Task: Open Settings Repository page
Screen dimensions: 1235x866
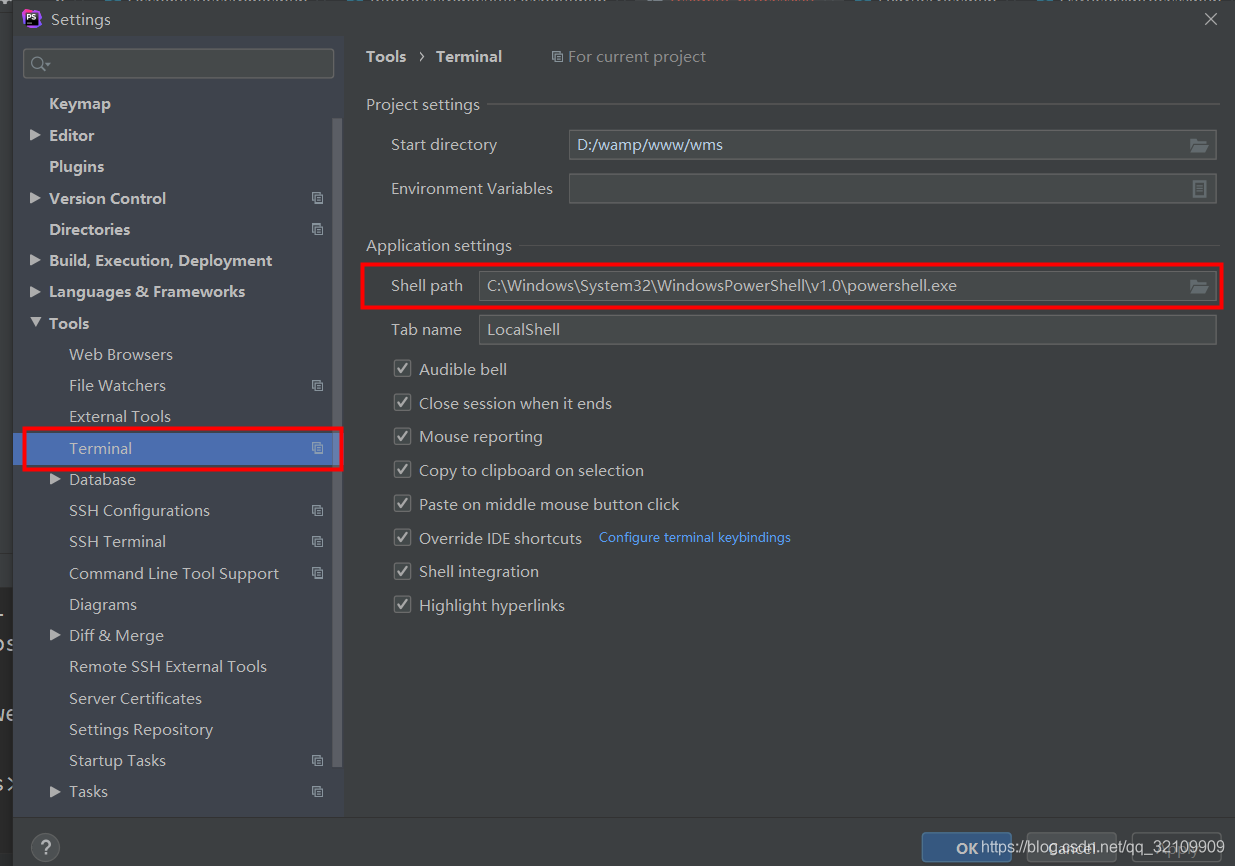Action: pos(141,729)
